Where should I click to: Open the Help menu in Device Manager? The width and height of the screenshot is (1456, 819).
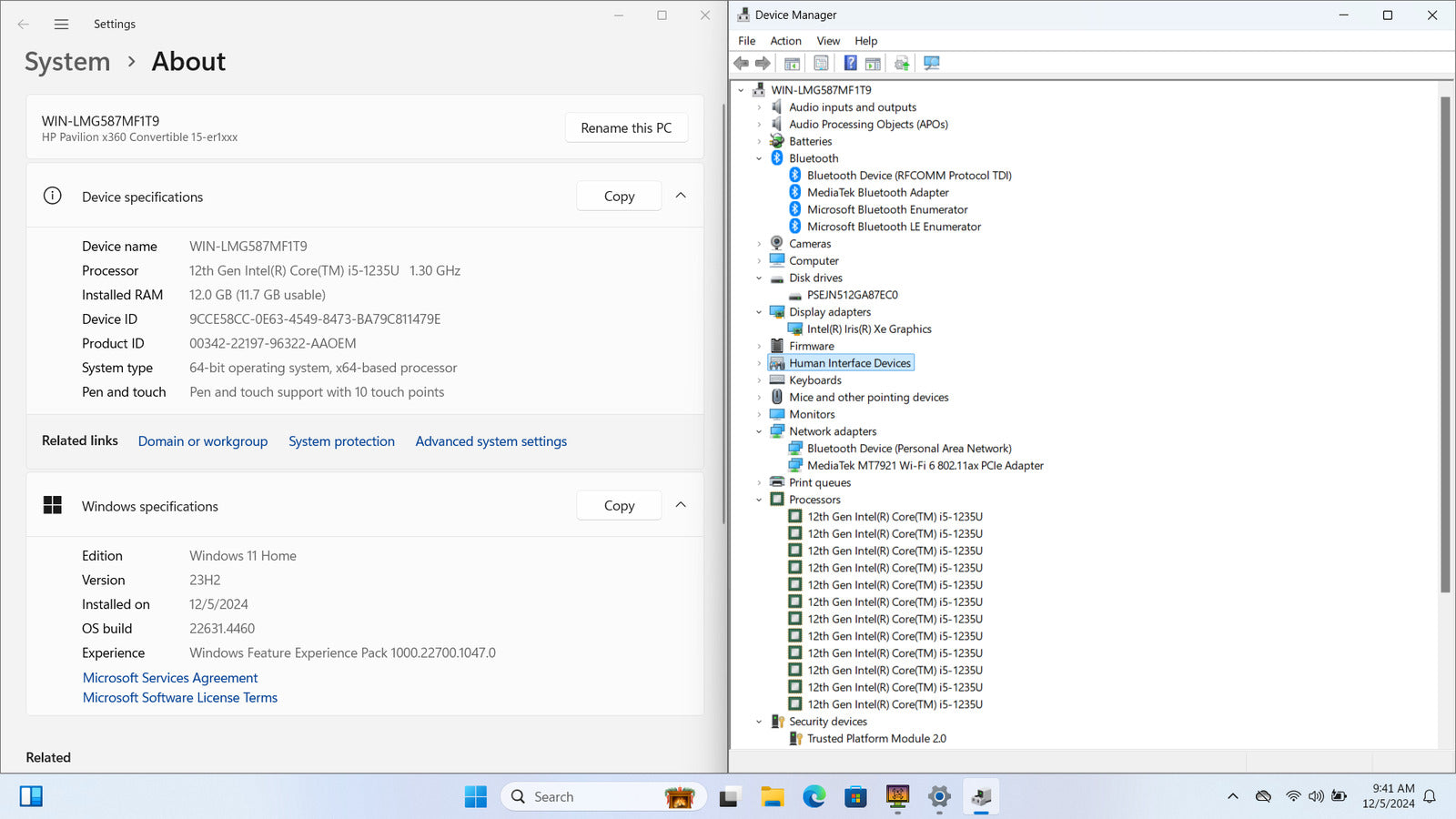coord(865,41)
